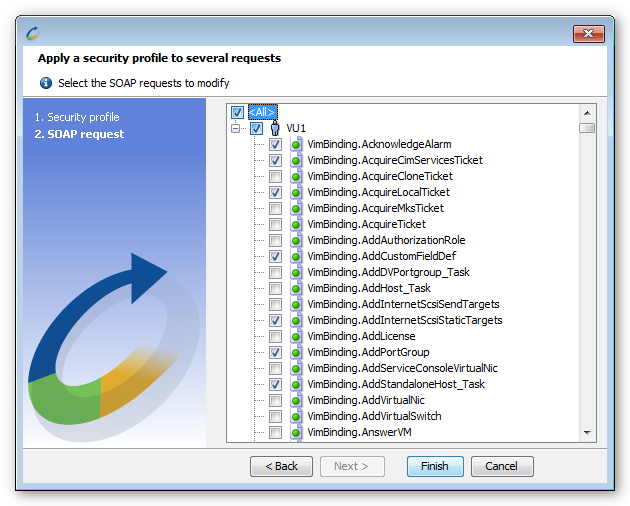Click the SOAP icon beside VimBinding.AcknowledgeAlarm
Image resolution: width=630 pixels, height=506 pixels.
[296, 144]
